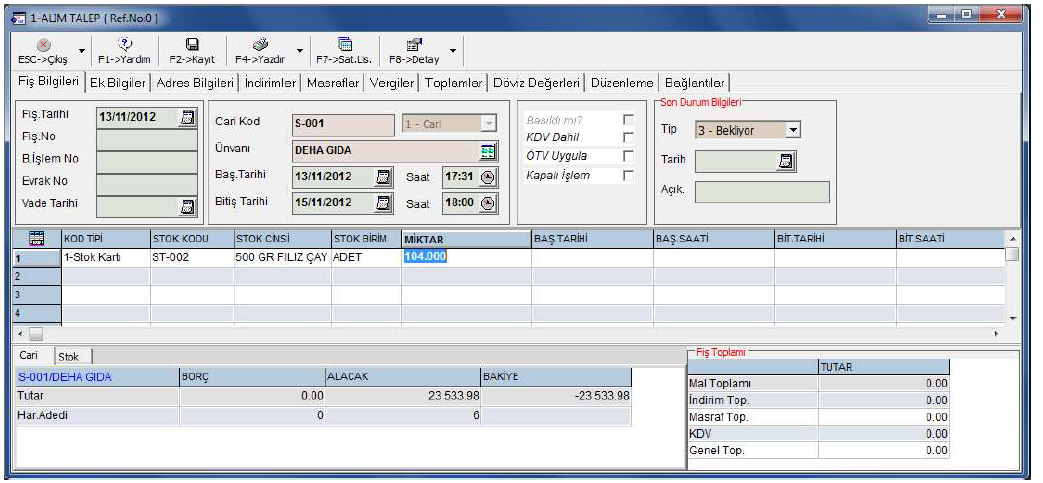Switch to the Adres Bilgileri tab
Viewport: 1043px width, 483px height.
(x=196, y=82)
